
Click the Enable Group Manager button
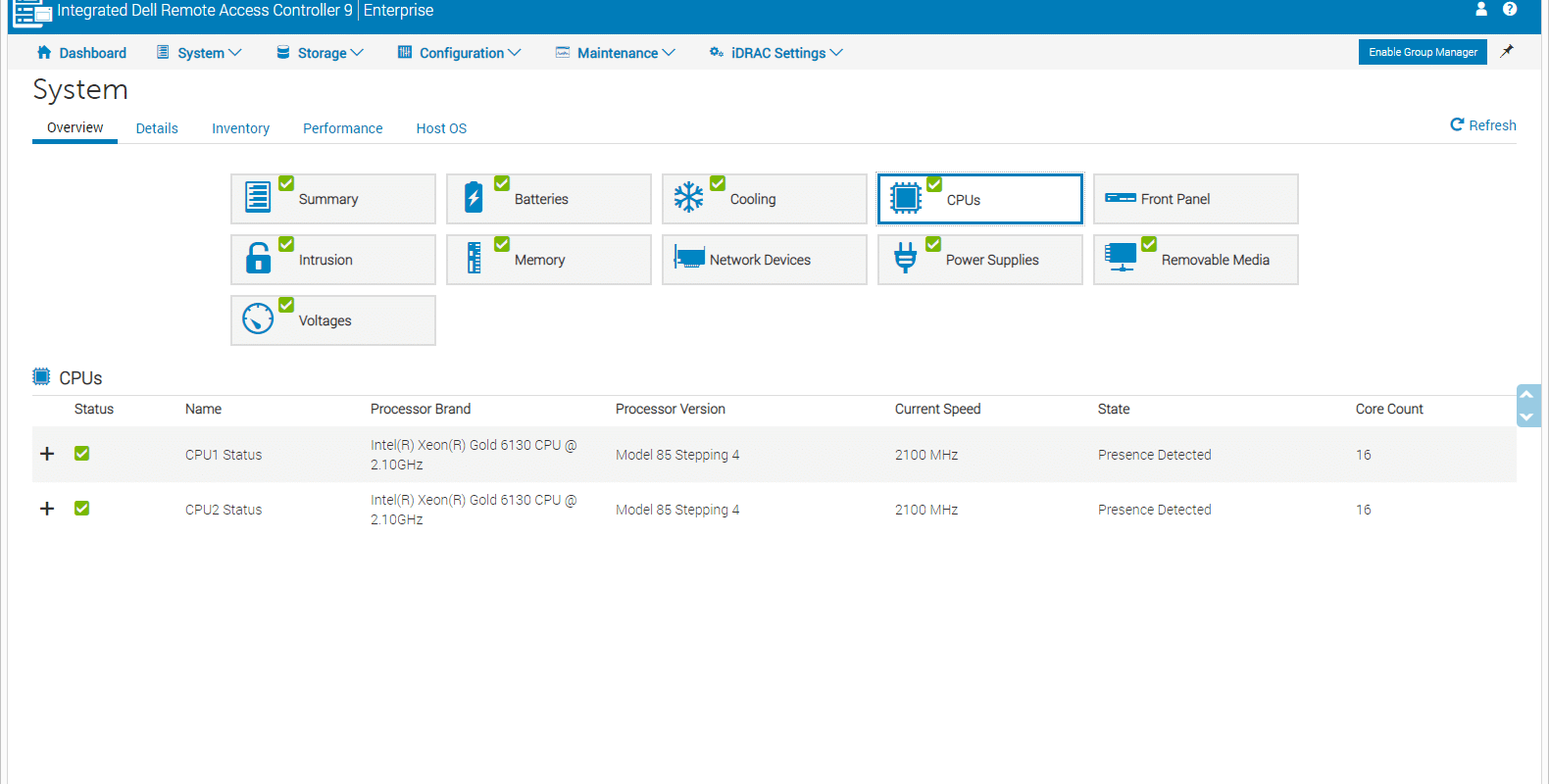pos(1423,52)
